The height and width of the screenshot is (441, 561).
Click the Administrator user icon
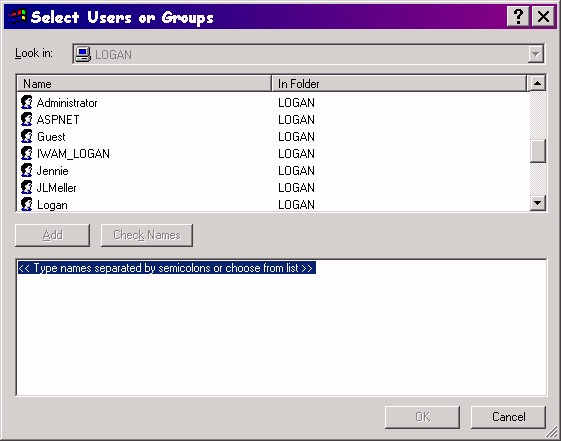point(26,103)
